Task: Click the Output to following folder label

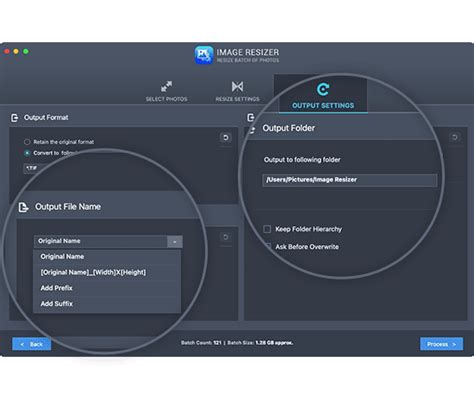Action: [x=302, y=160]
